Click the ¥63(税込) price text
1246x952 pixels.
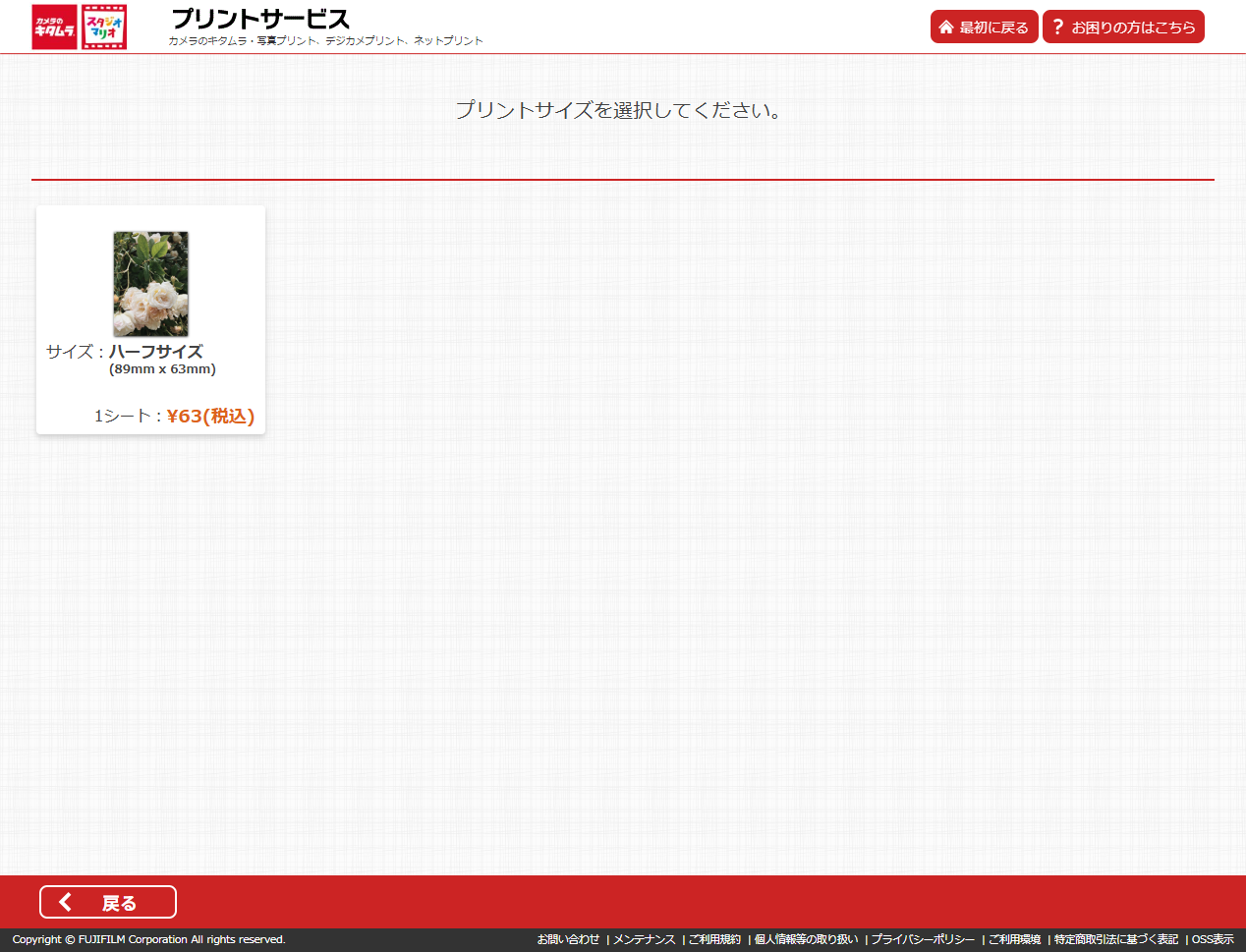(210, 416)
